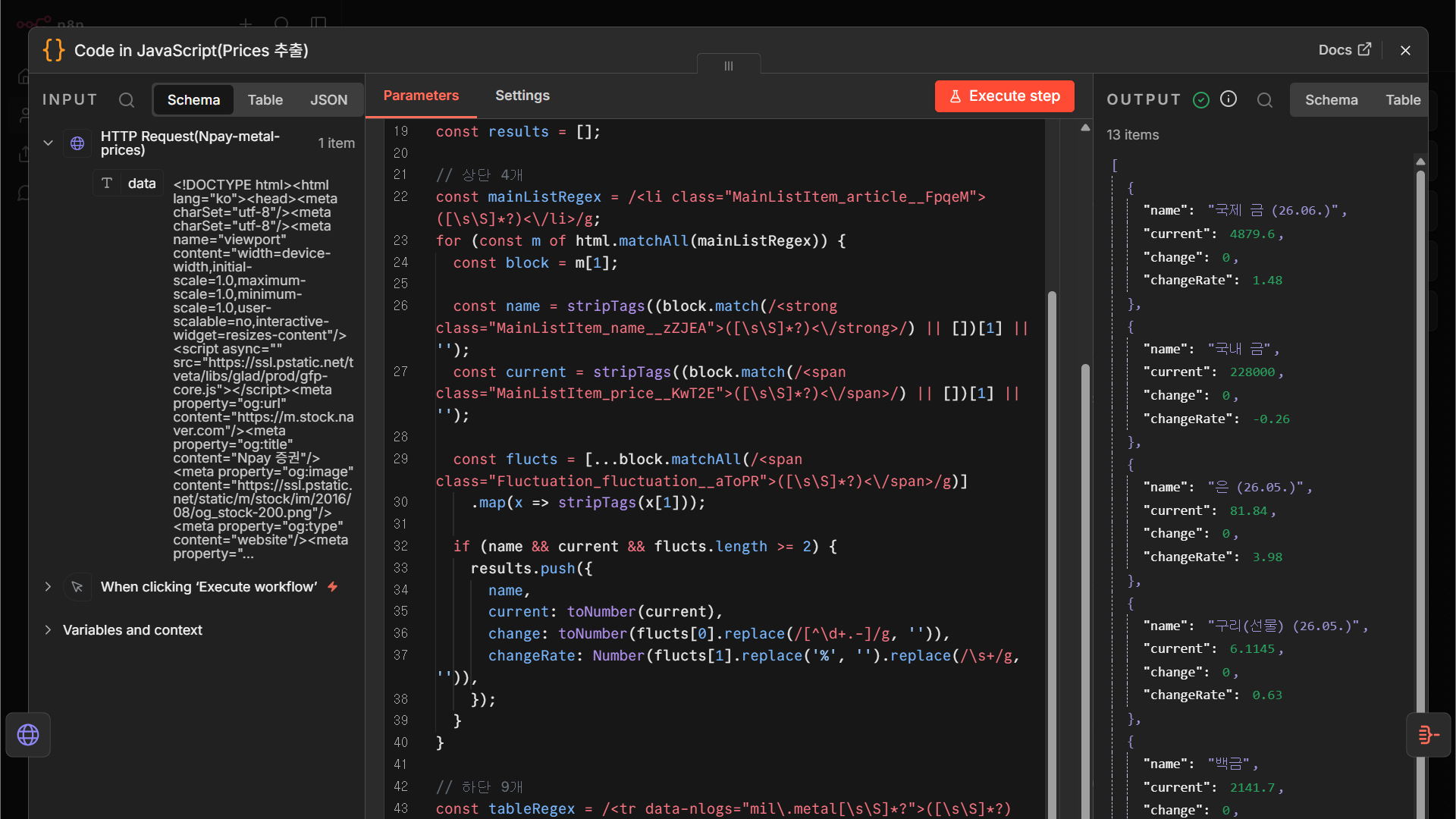Switch INPUT view to Schema

pos(193,100)
